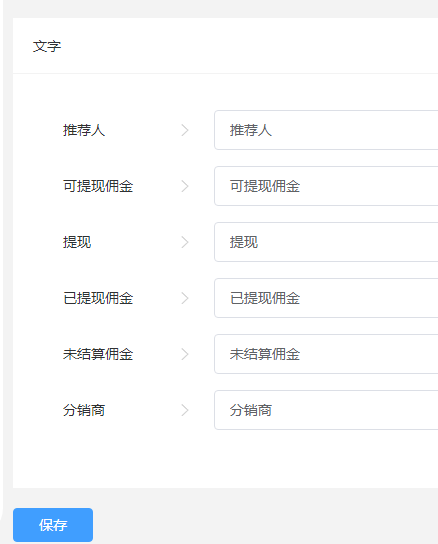Click the 推荐人 row label
The width and height of the screenshot is (438, 544).
coord(84,130)
